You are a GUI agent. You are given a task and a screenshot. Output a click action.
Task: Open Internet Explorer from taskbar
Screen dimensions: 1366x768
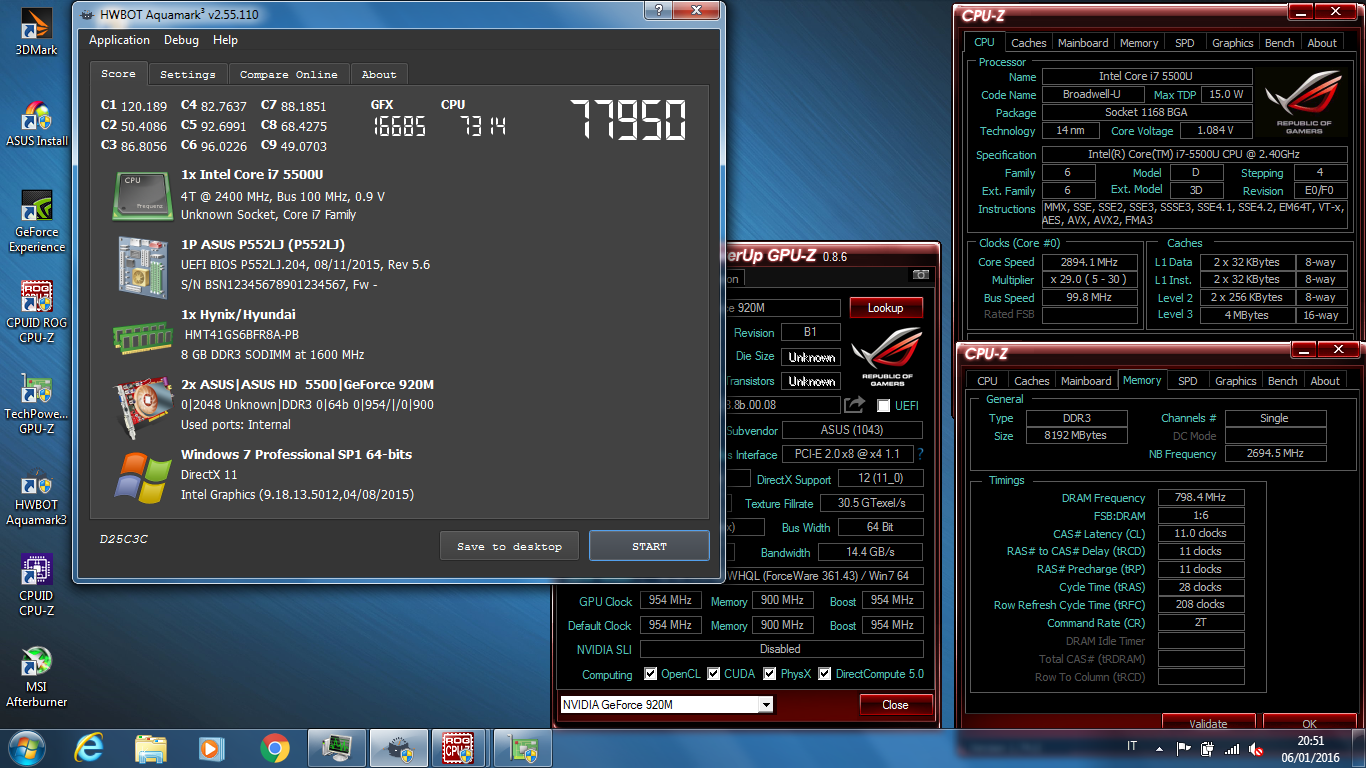point(90,748)
